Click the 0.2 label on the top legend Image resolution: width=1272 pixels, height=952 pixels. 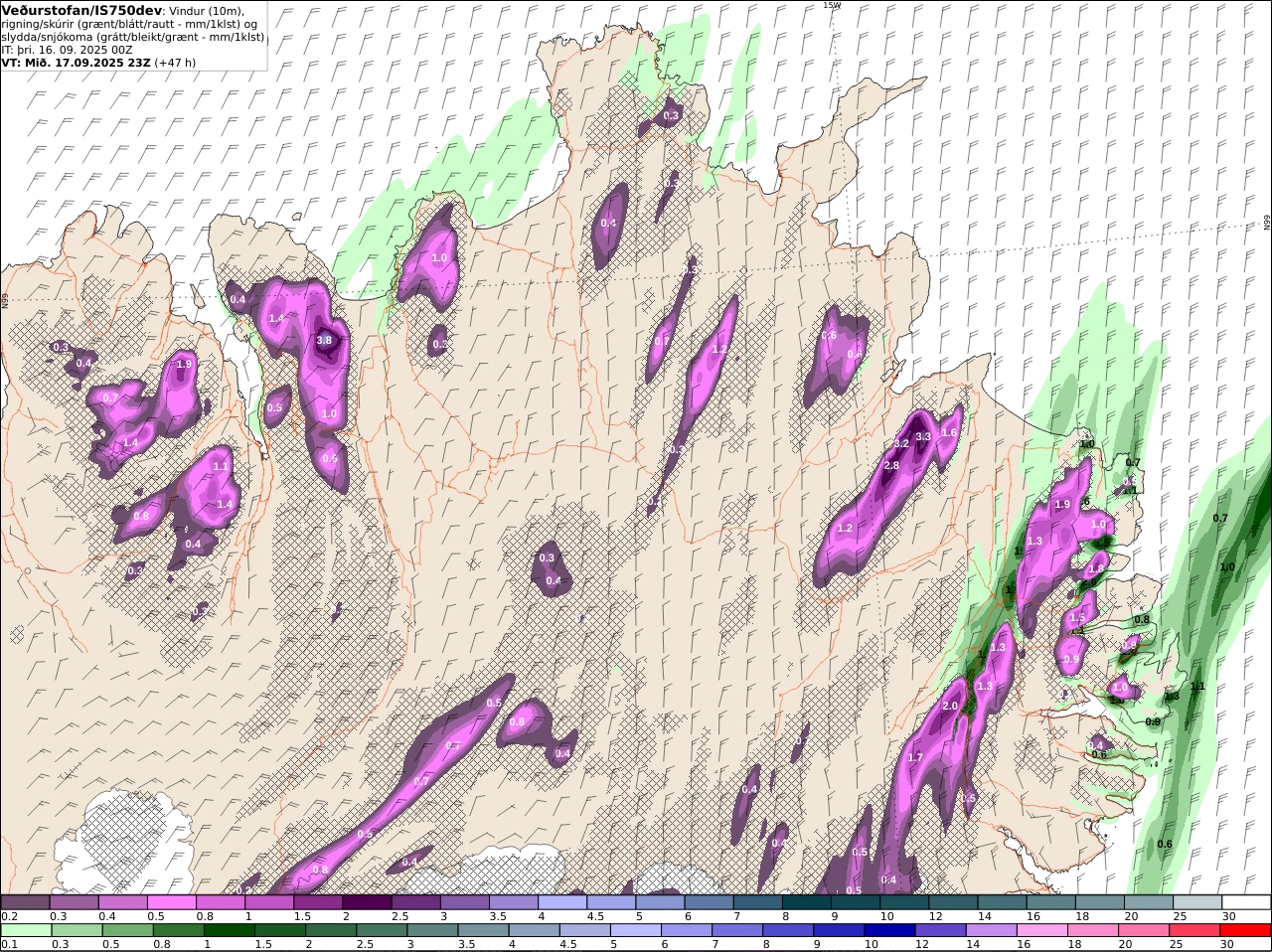(9, 915)
